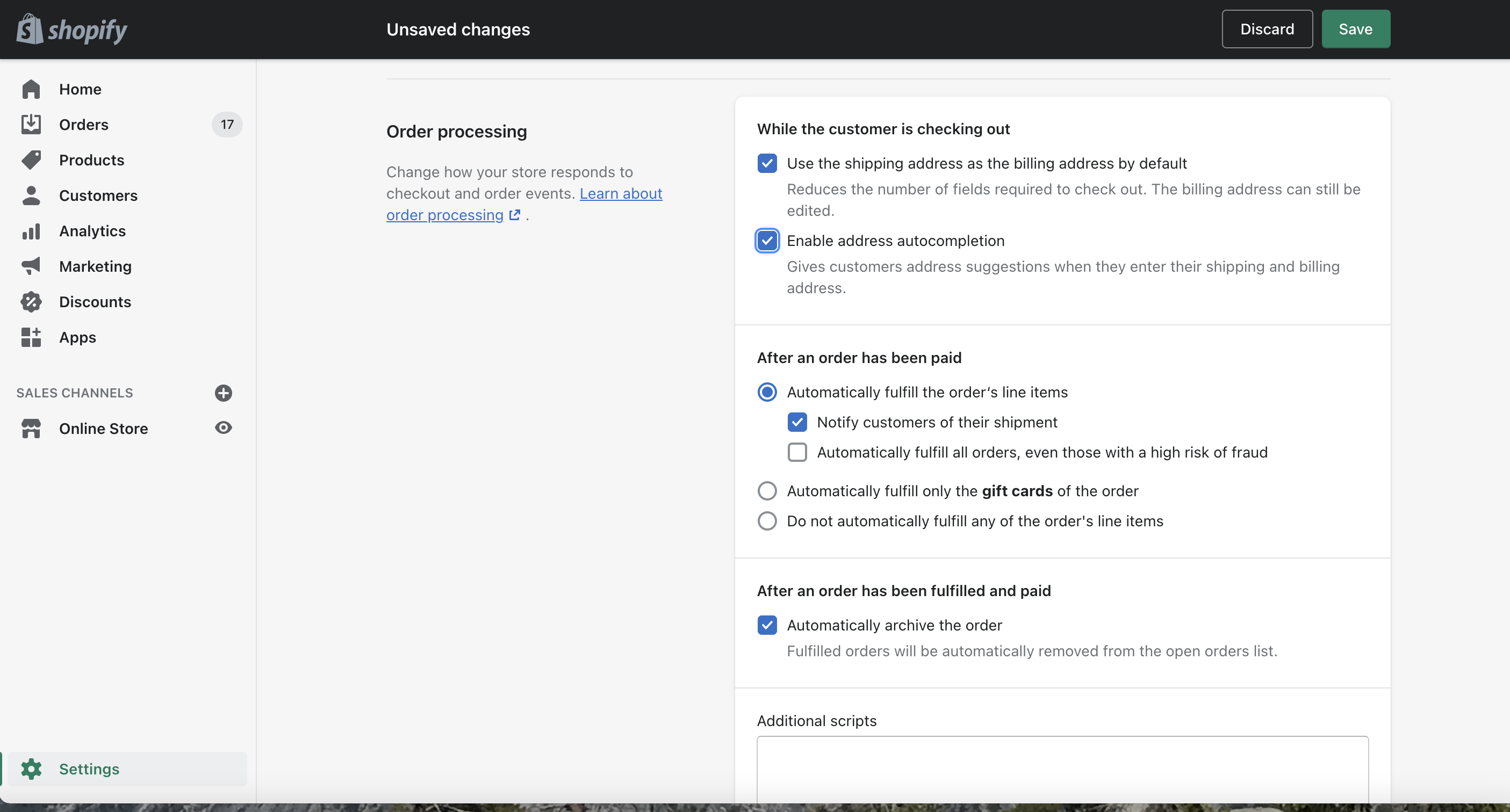Viewport: 1510px width, 812px height.
Task: Click 'After an order has been fulfilled and paid'
Action: [x=903, y=591]
